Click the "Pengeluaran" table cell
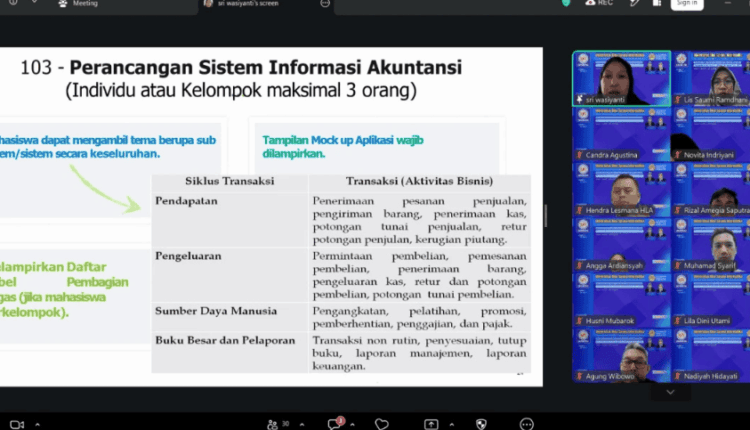The width and height of the screenshot is (750, 430). 230,275
